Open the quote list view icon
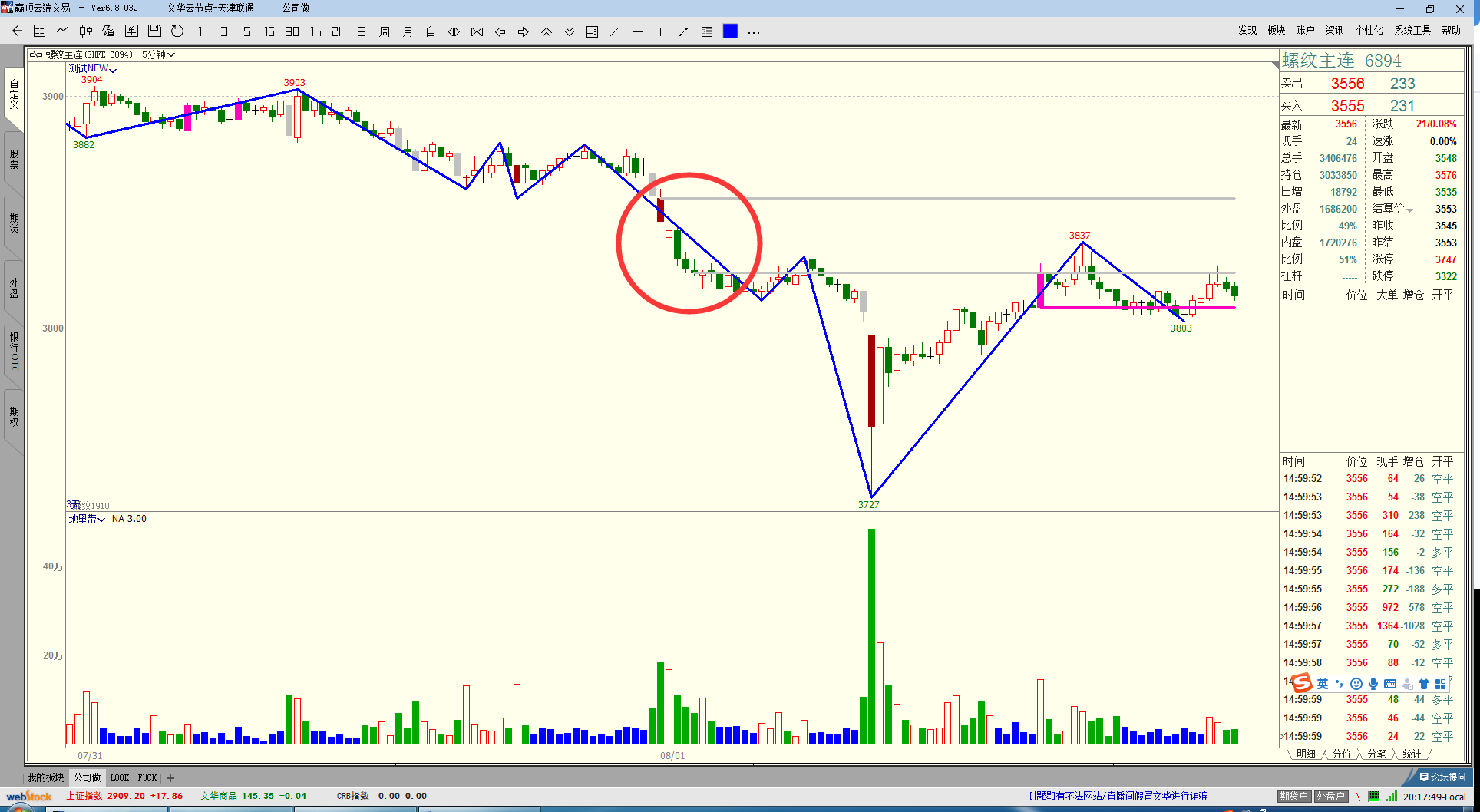Image resolution: width=1480 pixels, height=812 pixels. [40, 31]
